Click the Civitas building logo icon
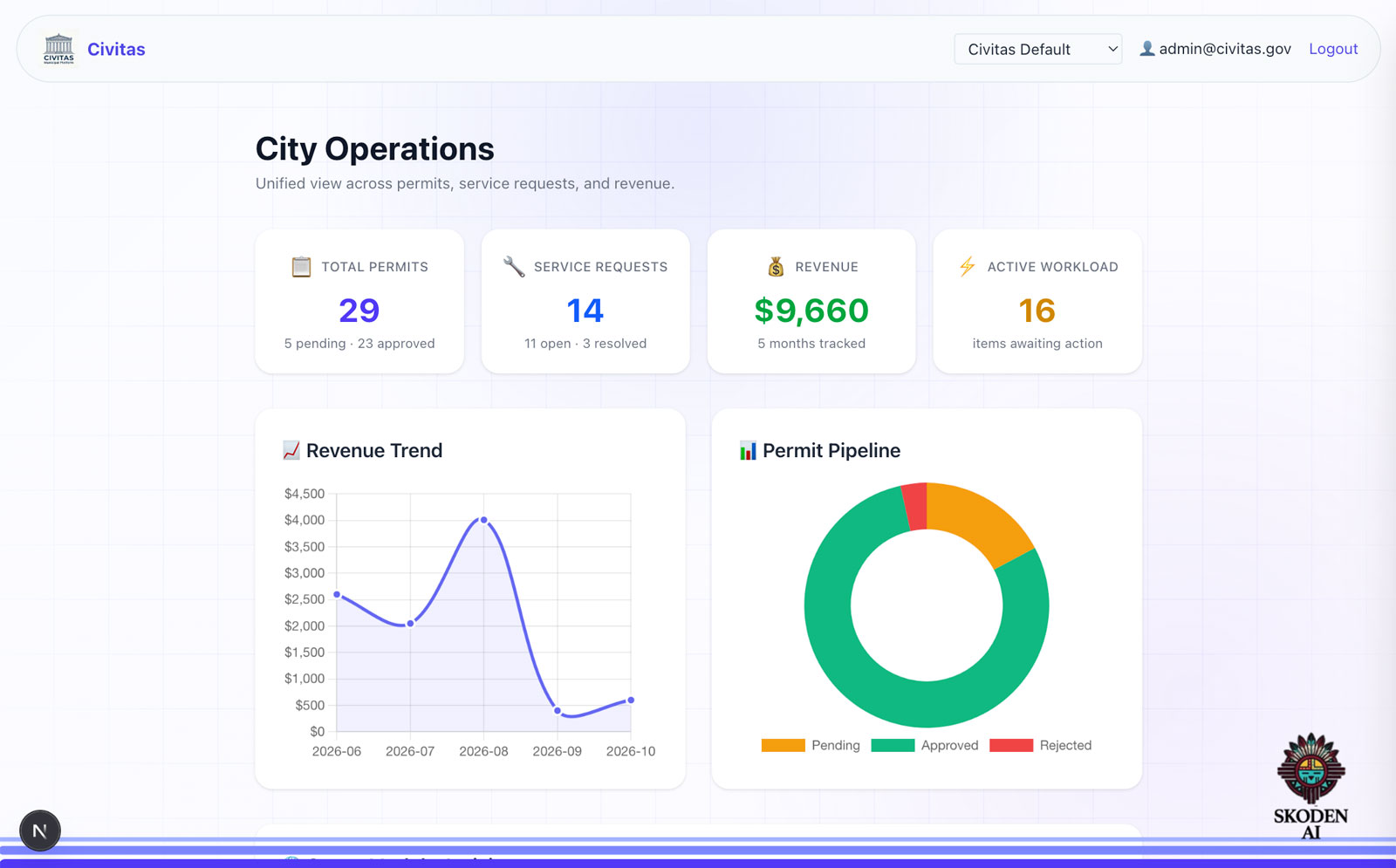 click(x=58, y=49)
